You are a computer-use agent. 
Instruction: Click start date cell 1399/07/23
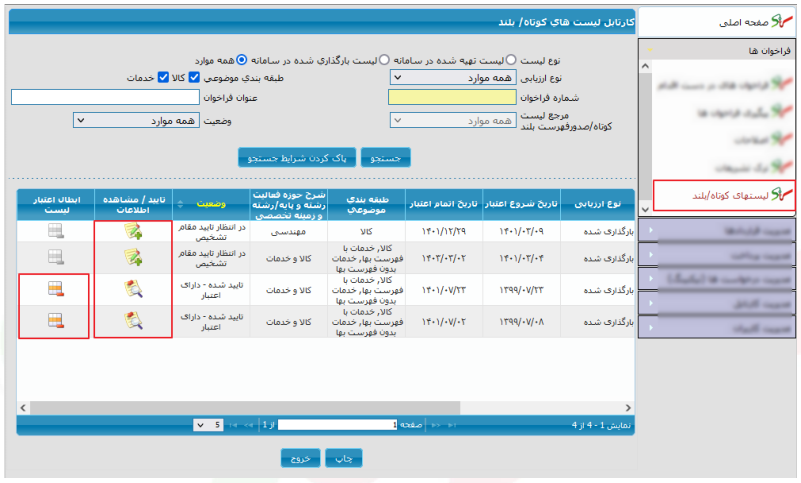click(521, 290)
